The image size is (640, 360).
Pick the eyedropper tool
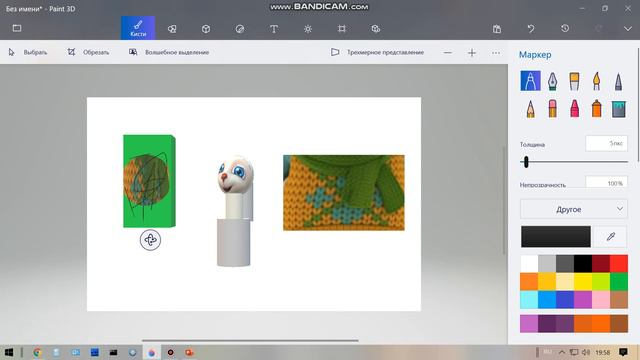610,236
